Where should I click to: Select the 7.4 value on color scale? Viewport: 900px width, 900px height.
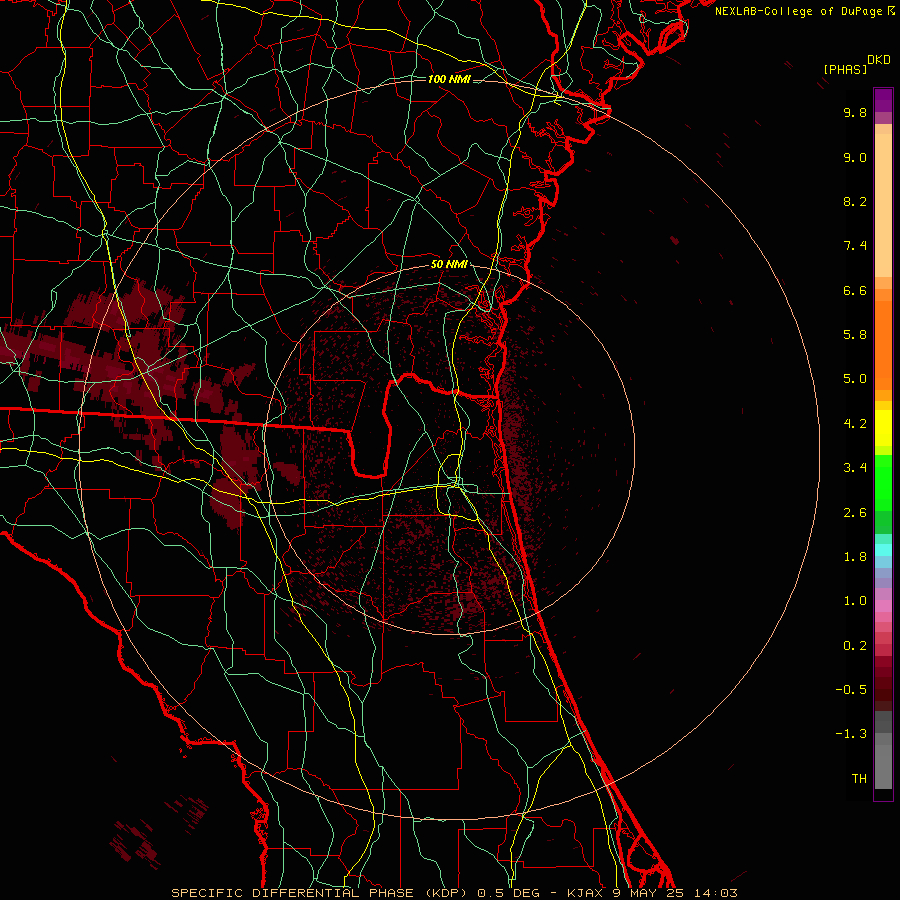point(855,246)
